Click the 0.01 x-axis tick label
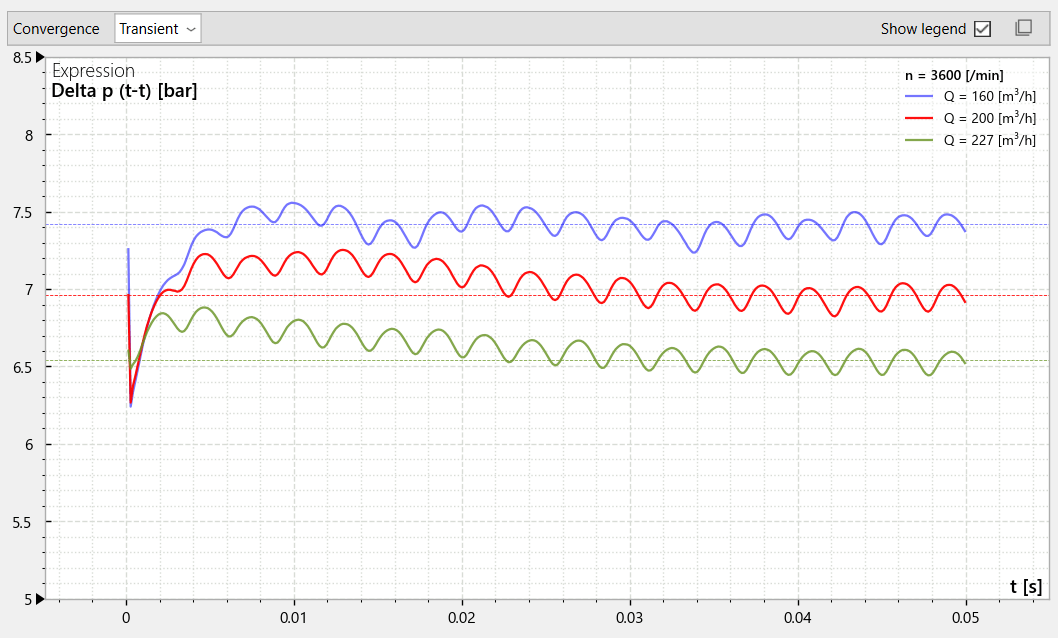This screenshot has height=638, width=1058. [x=294, y=618]
